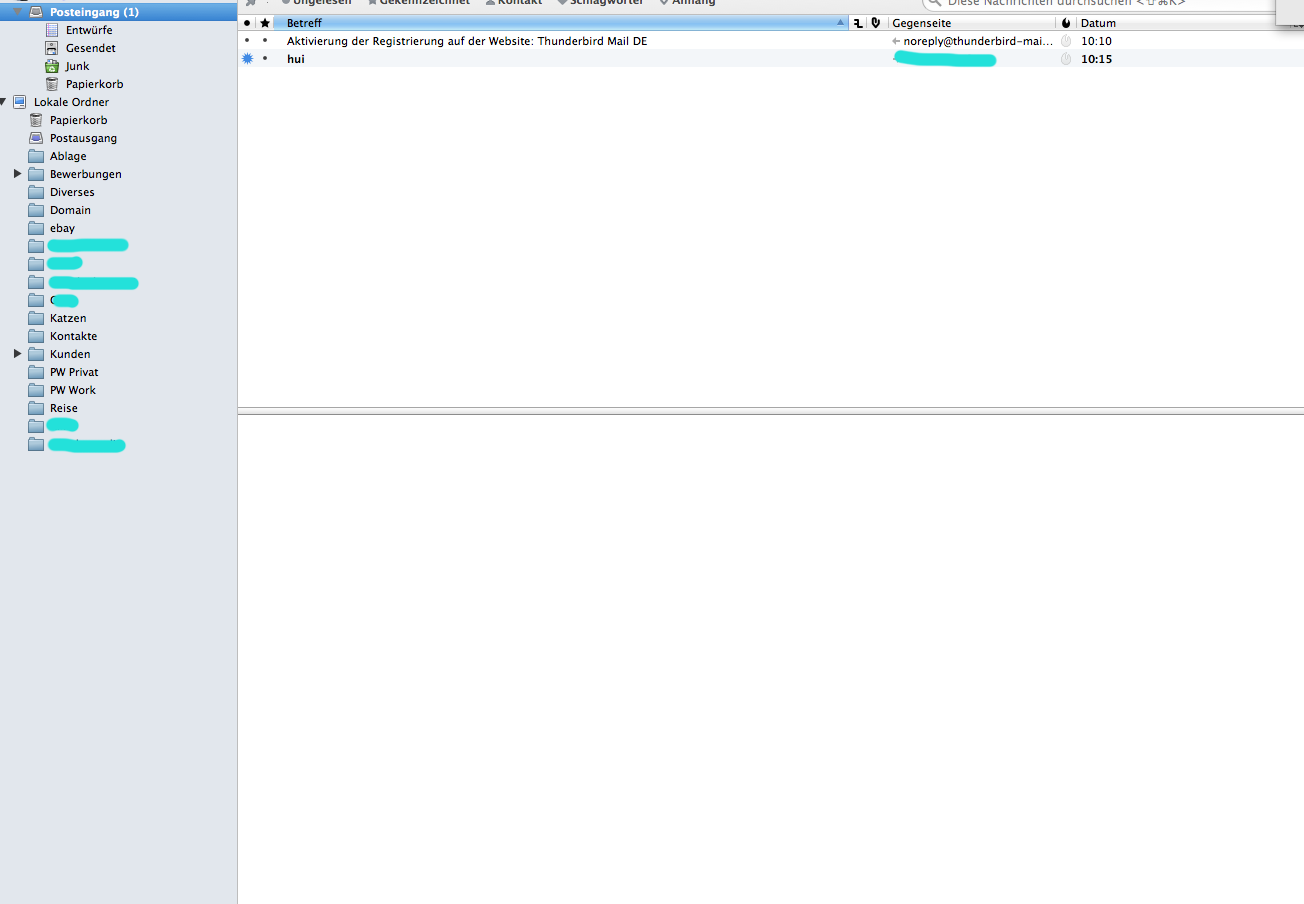Click the Reise folder icon

coord(36,408)
